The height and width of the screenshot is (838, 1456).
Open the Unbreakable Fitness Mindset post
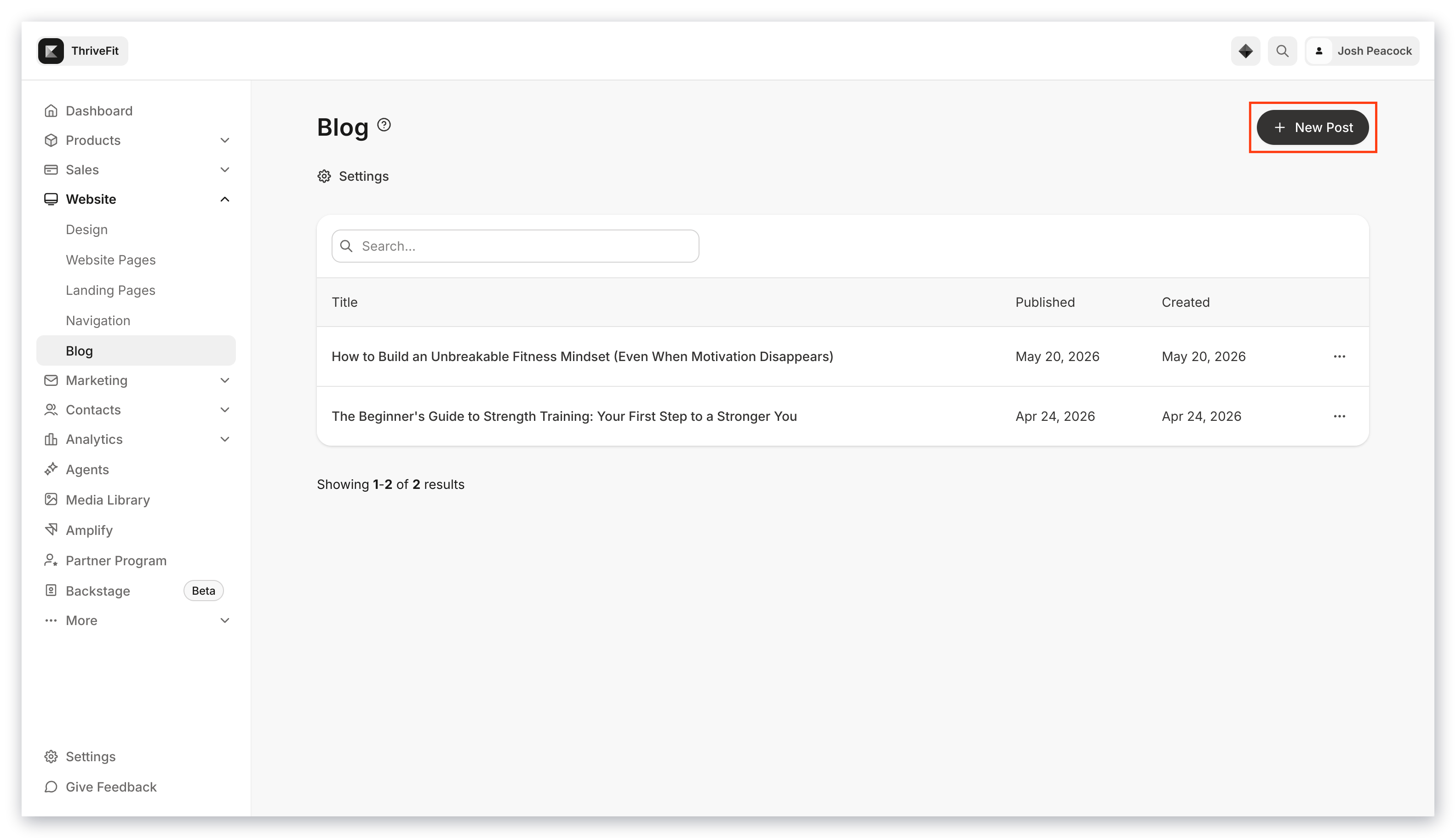point(582,356)
